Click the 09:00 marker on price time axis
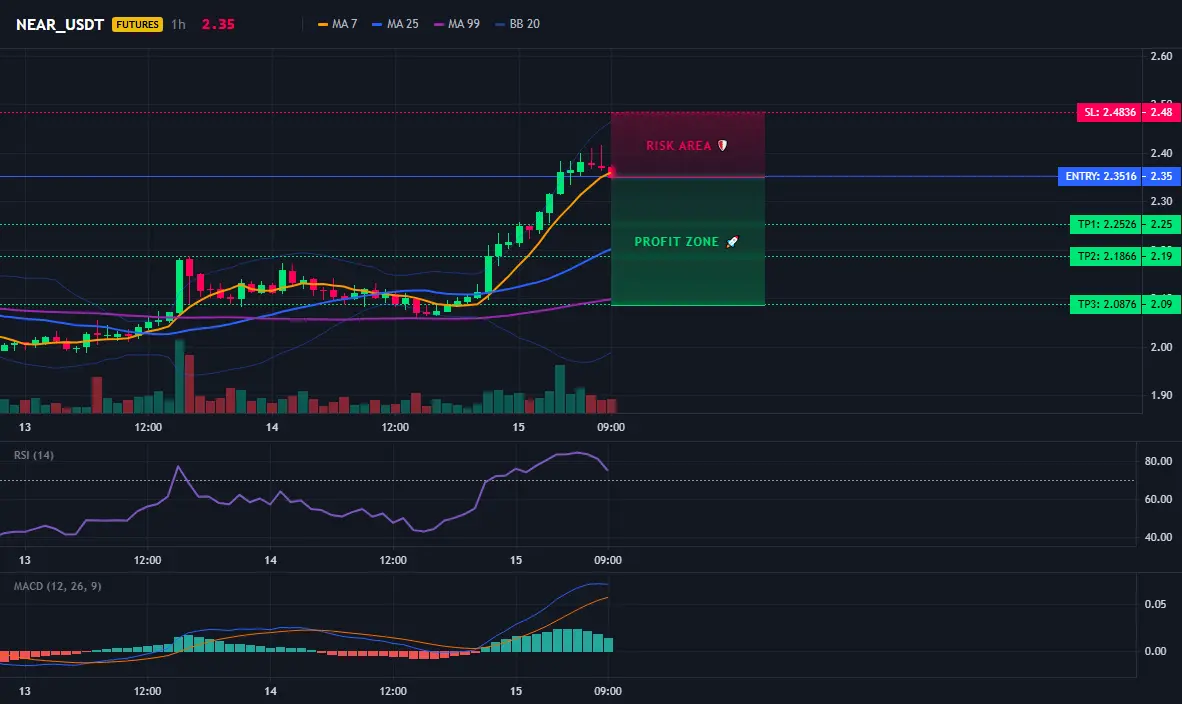This screenshot has height=704, width=1182. point(611,427)
